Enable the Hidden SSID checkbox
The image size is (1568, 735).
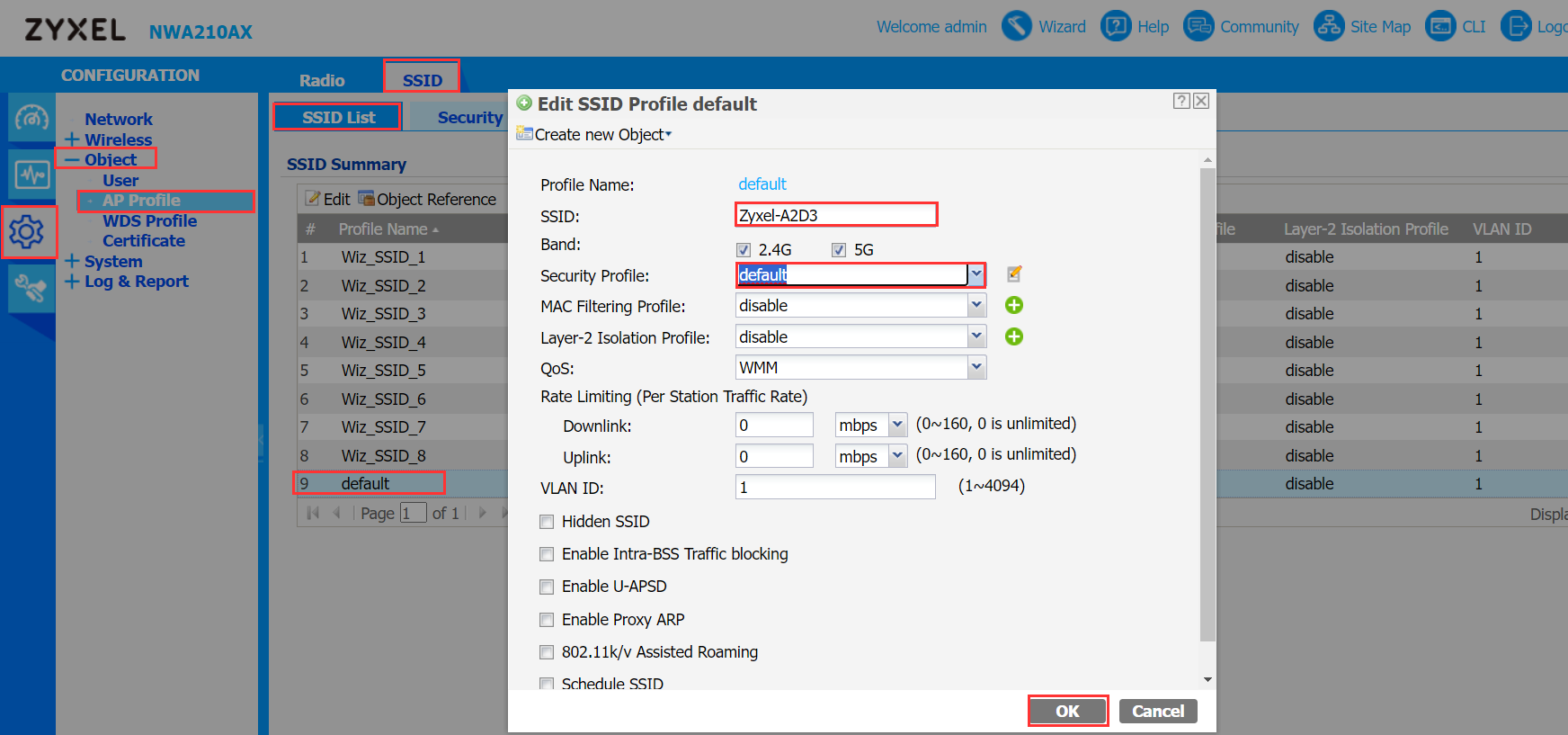pyautogui.click(x=547, y=522)
